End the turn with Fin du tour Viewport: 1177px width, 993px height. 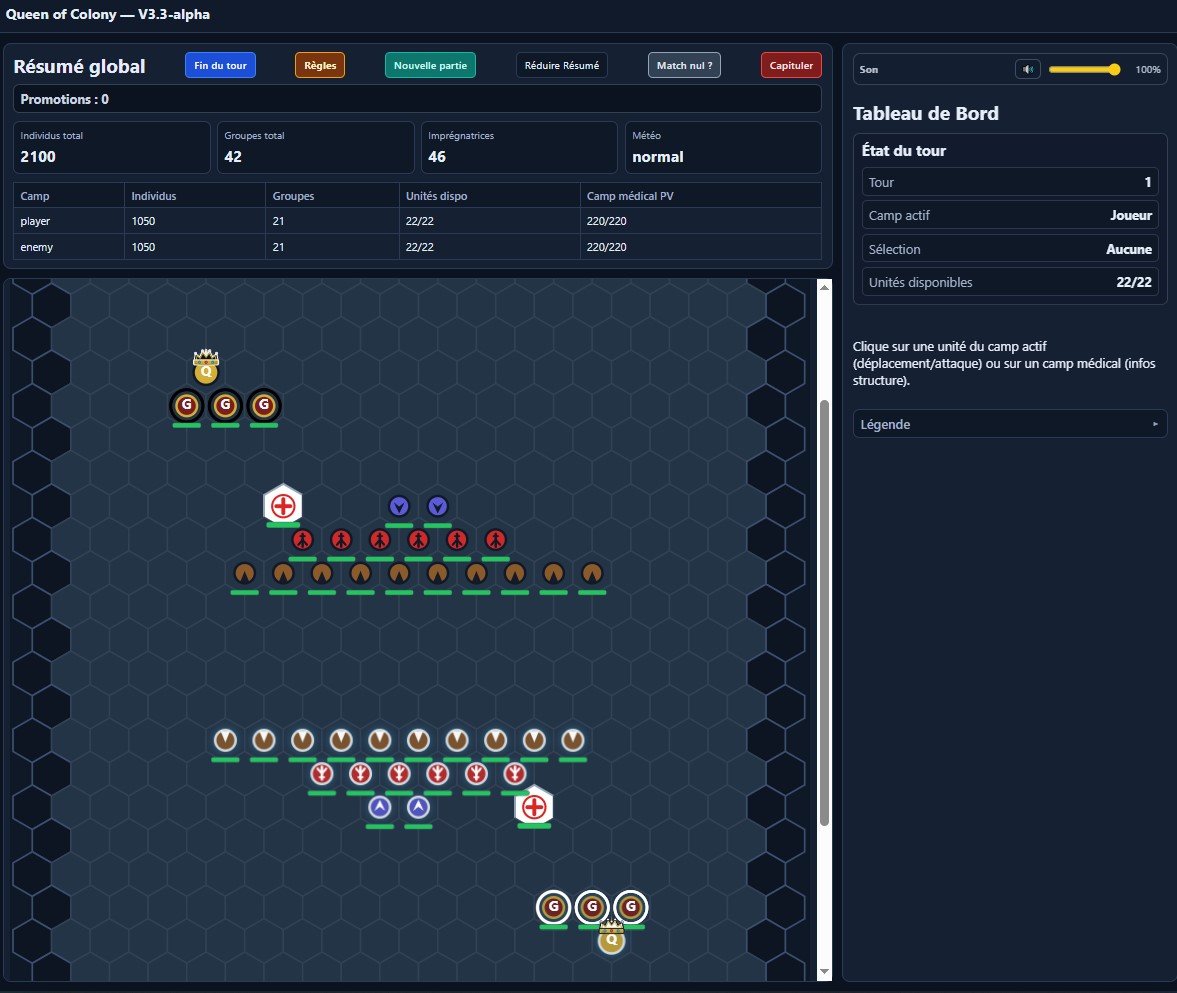coord(221,65)
